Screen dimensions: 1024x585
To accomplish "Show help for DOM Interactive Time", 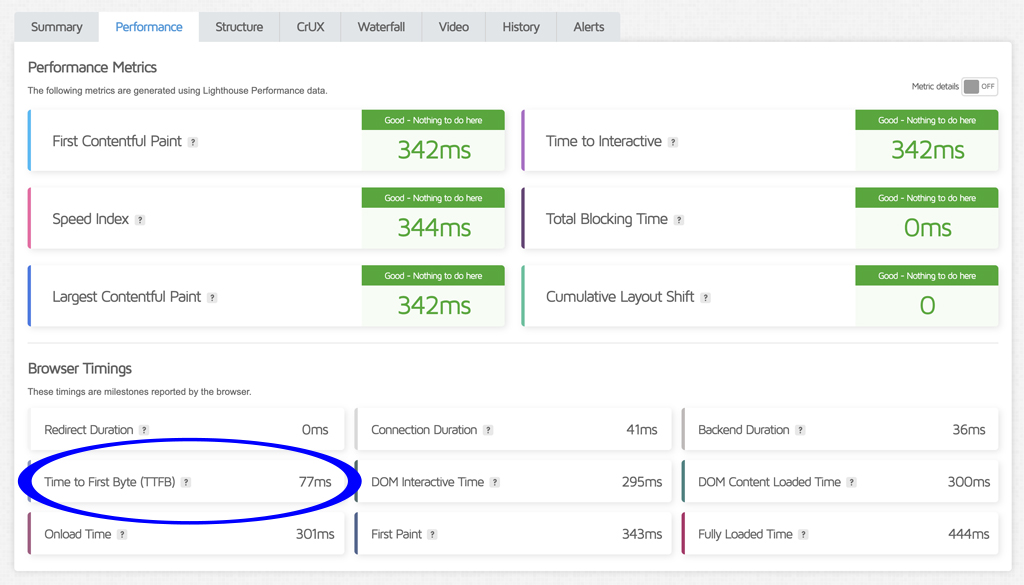I will pyautogui.click(x=495, y=482).
